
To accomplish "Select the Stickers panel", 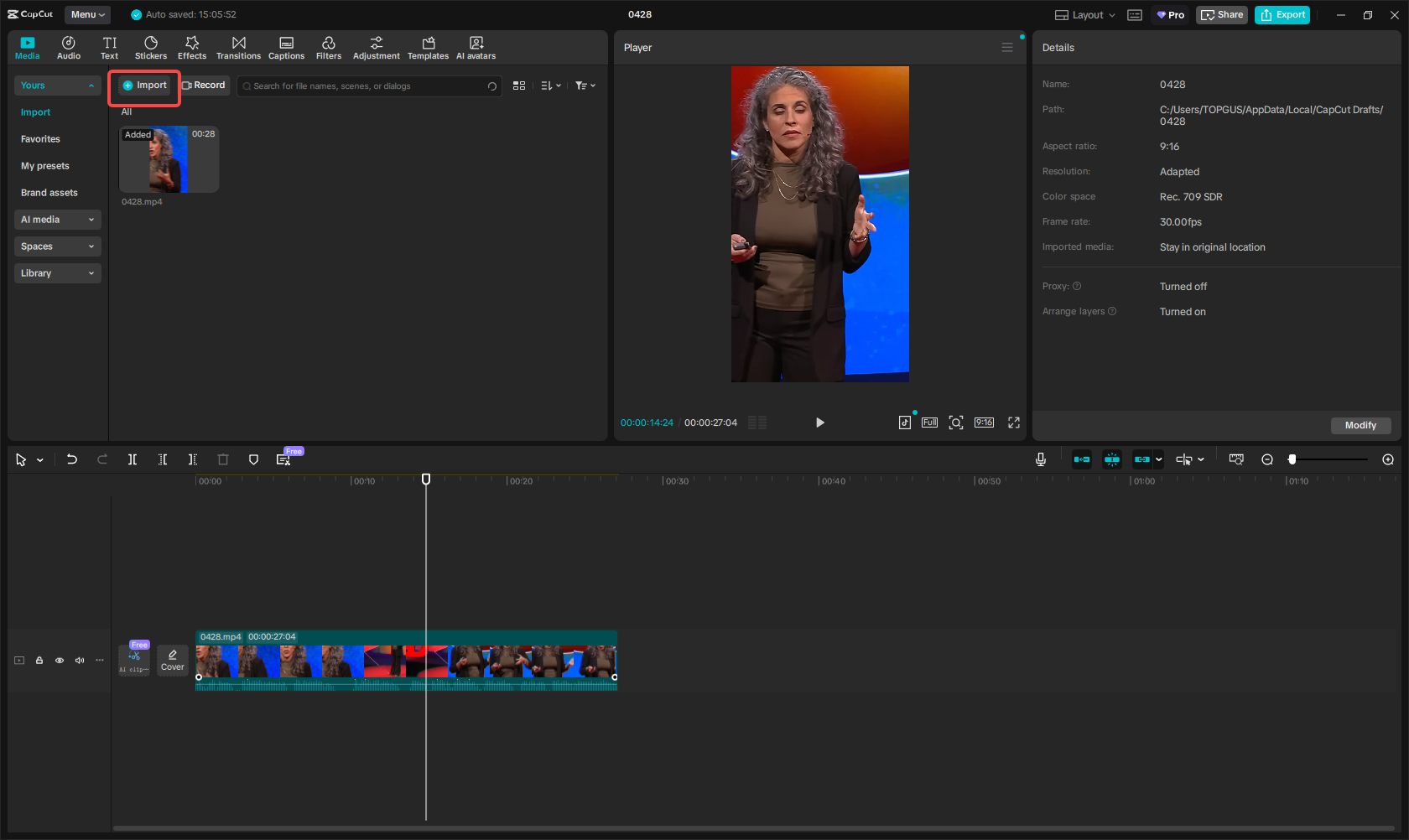I will (x=151, y=47).
